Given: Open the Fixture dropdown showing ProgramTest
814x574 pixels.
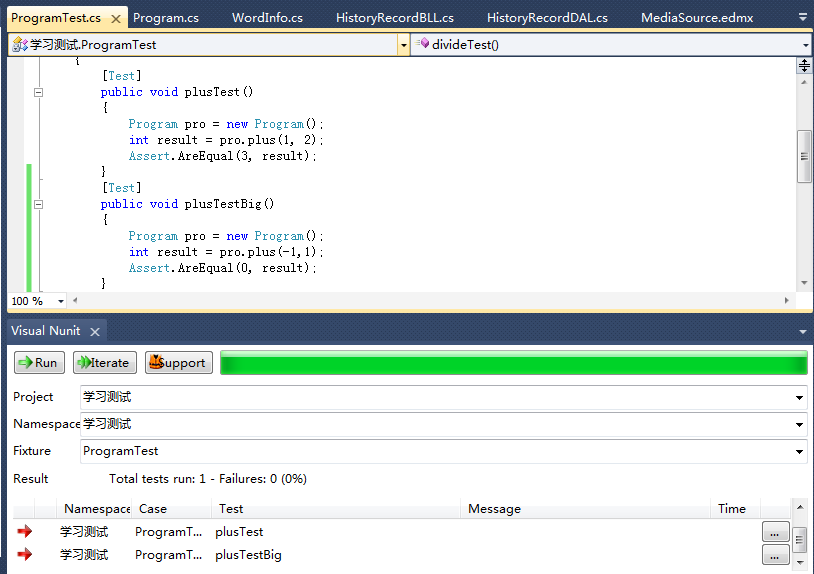Looking at the screenshot, I should [799, 452].
